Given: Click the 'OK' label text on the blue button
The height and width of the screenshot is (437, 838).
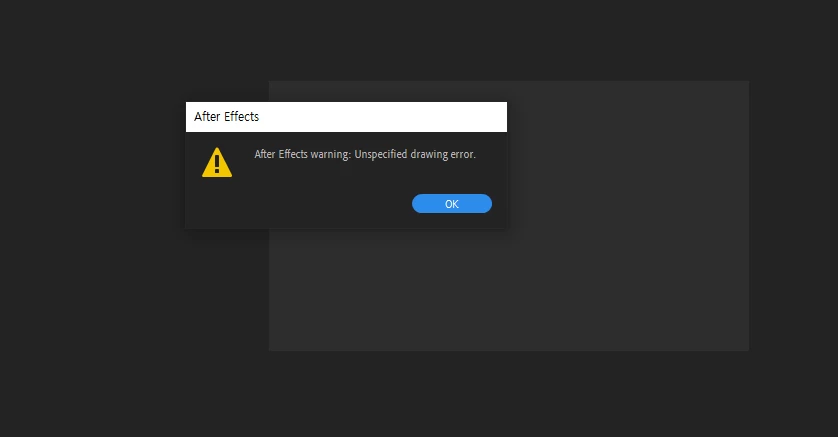Looking at the screenshot, I should point(452,204).
